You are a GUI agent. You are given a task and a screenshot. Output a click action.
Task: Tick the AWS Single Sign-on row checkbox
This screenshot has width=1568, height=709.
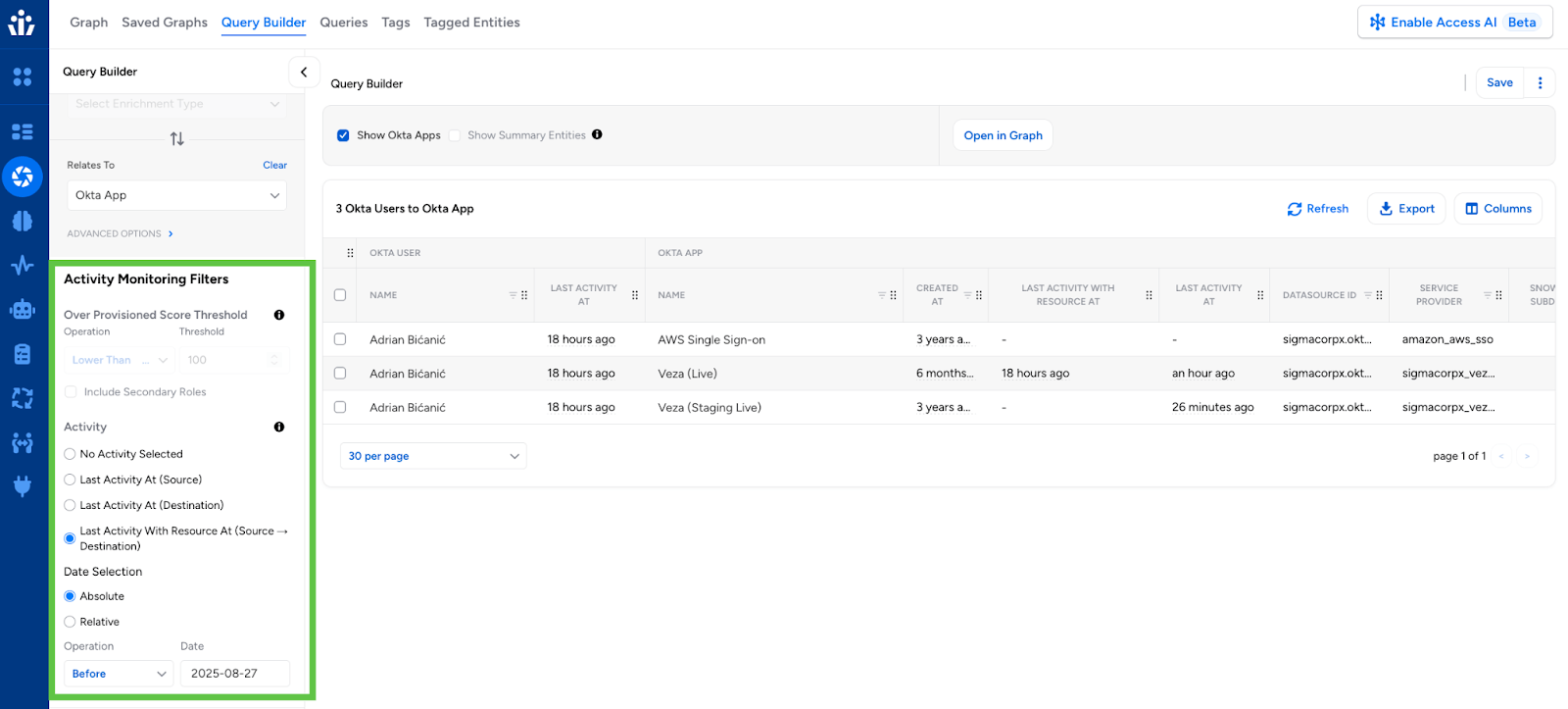[x=340, y=339]
